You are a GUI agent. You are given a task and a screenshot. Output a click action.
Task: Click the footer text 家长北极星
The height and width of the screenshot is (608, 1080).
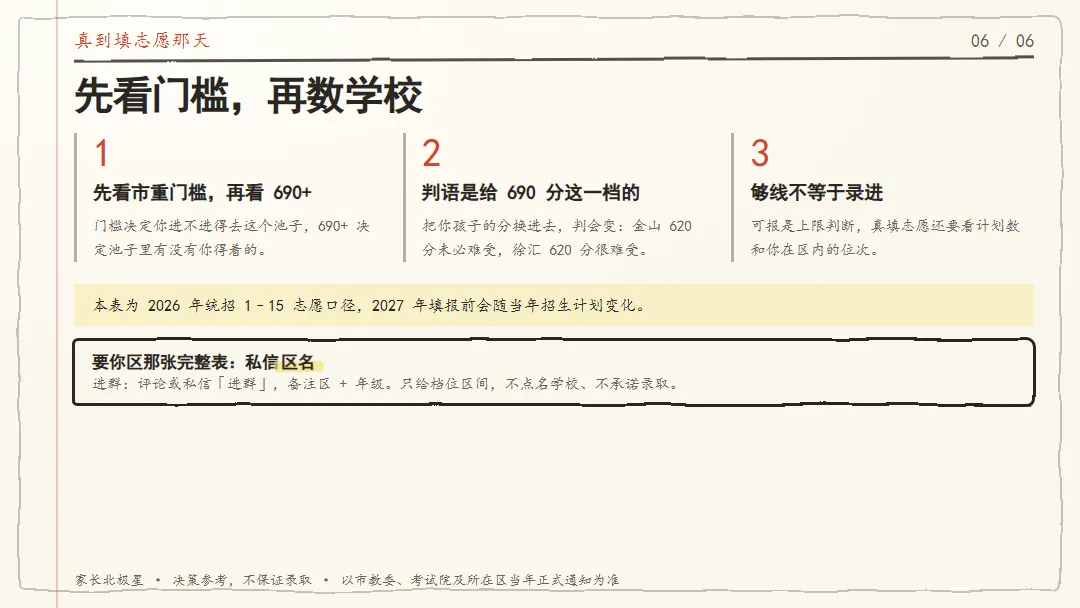click(x=110, y=580)
